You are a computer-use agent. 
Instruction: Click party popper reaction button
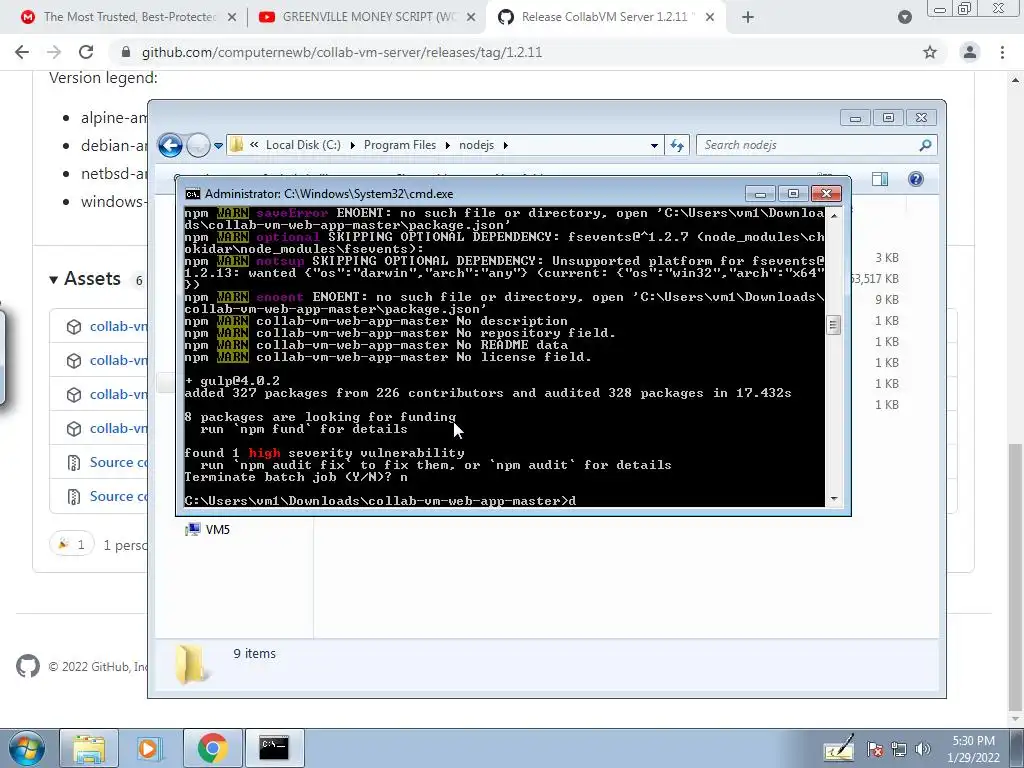pyautogui.click(x=72, y=545)
